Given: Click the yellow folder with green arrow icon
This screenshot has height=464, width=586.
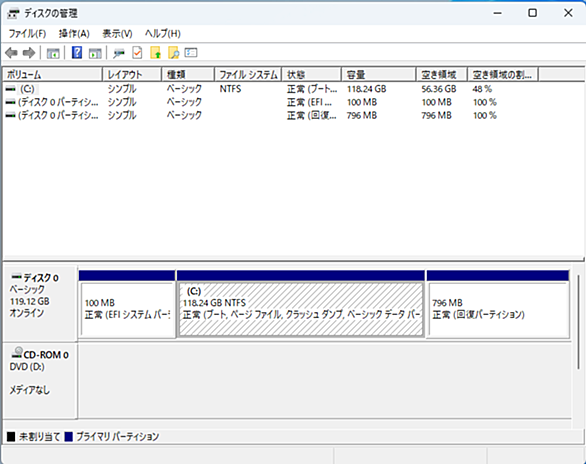Looking at the screenshot, I should click(x=155, y=53).
